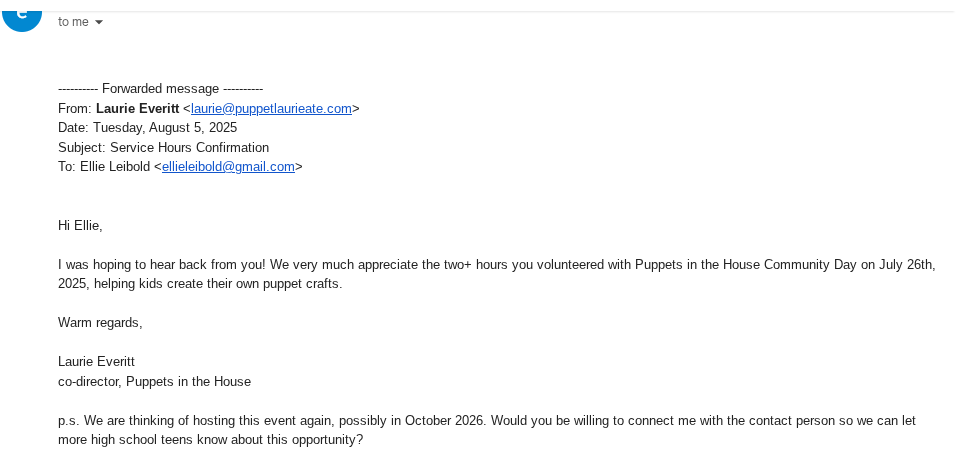Click "p.s." at the start of the postscript

[68, 421]
